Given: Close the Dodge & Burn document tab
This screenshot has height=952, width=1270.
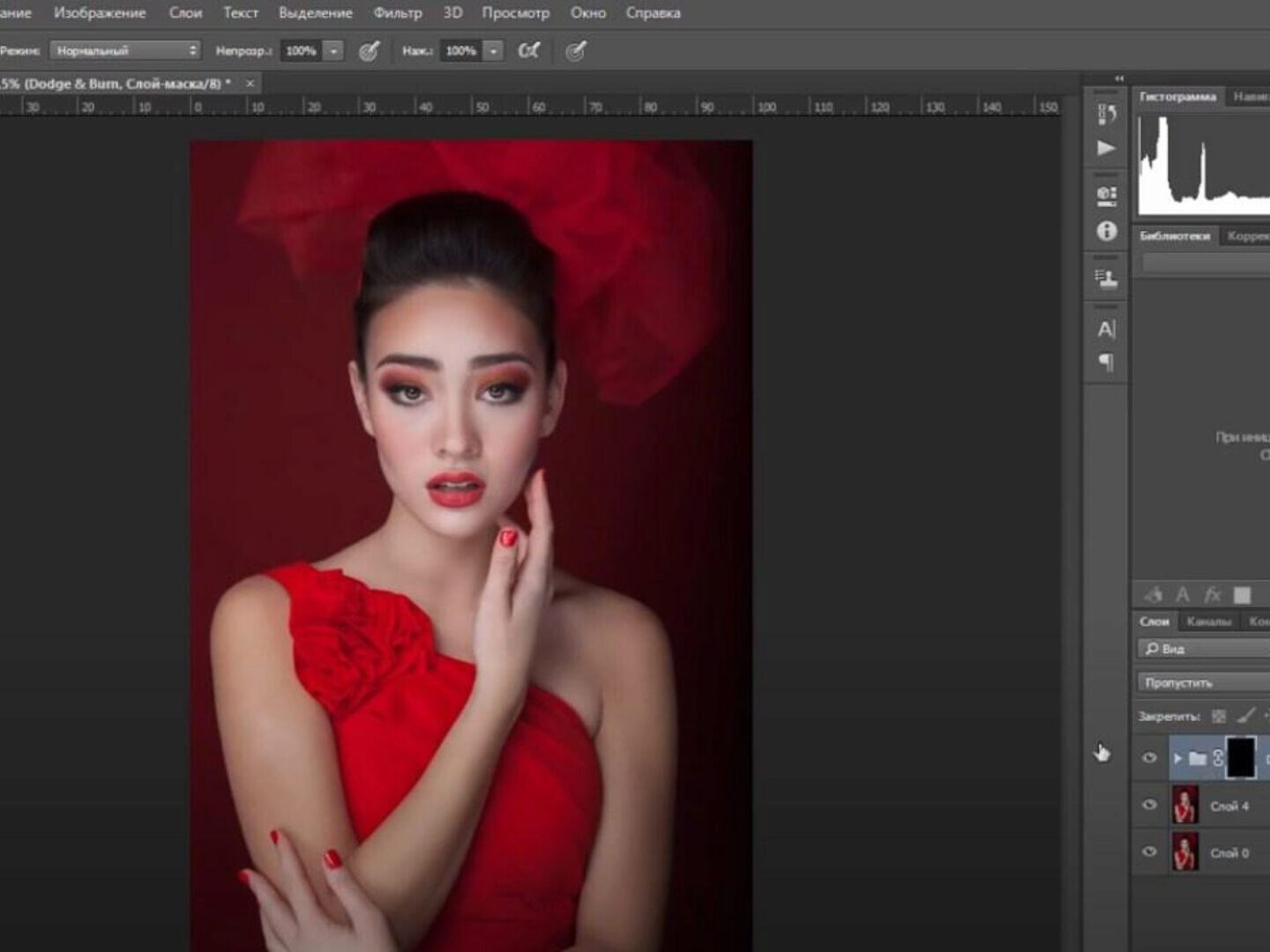Looking at the screenshot, I should (x=250, y=83).
